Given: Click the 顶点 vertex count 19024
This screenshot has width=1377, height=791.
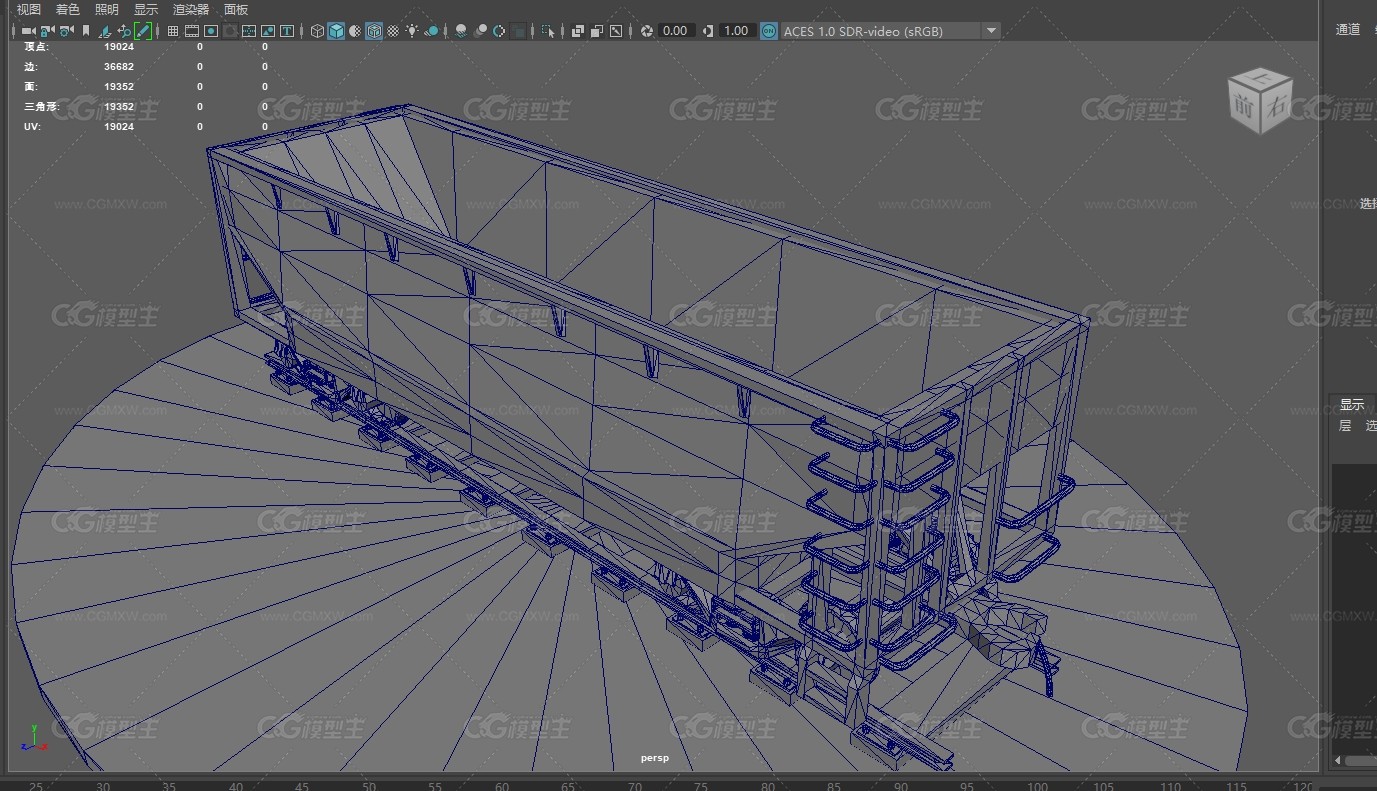Looking at the screenshot, I should pyautogui.click(x=119, y=46).
